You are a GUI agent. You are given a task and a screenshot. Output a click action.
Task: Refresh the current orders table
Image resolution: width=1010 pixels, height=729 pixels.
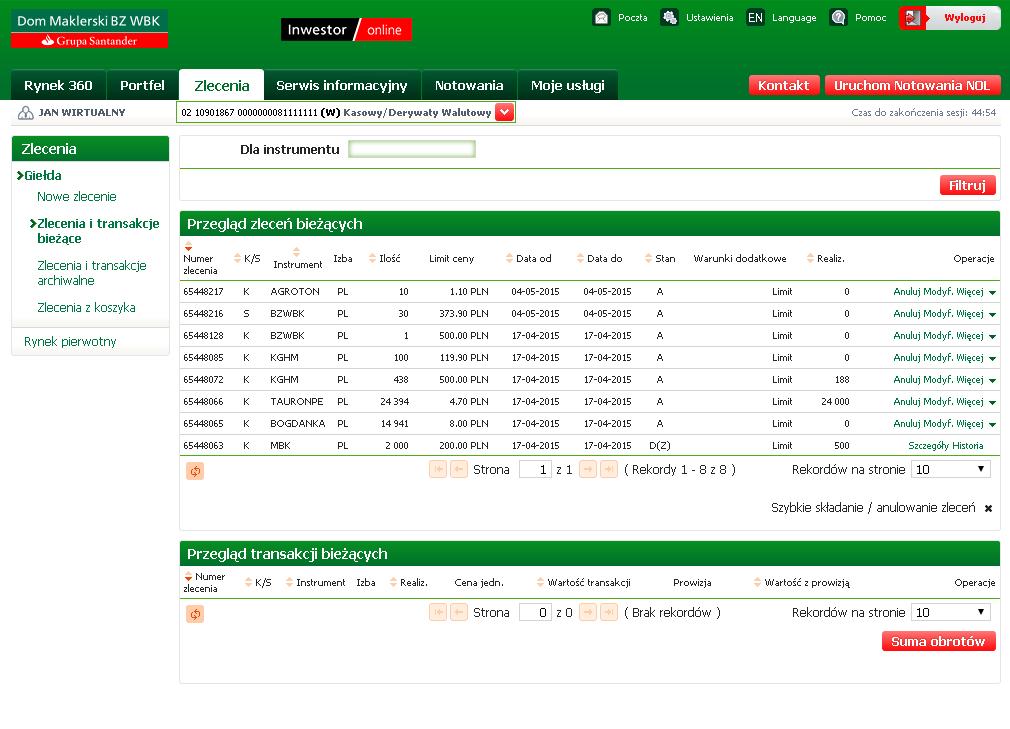coord(195,471)
